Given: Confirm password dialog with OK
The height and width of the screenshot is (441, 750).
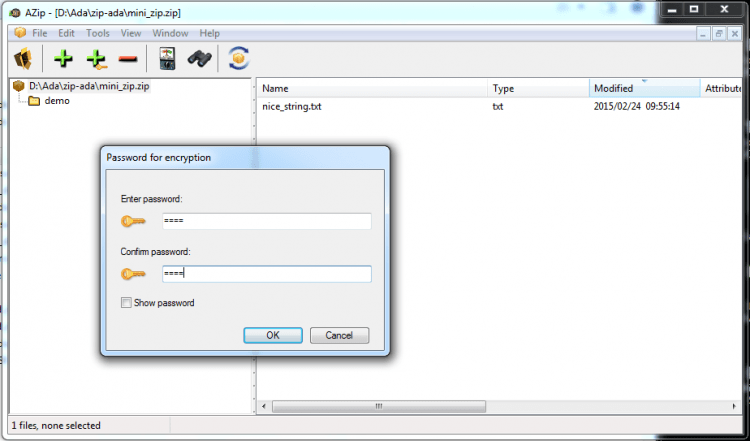Looking at the screenshot, I should click(273, 335).
